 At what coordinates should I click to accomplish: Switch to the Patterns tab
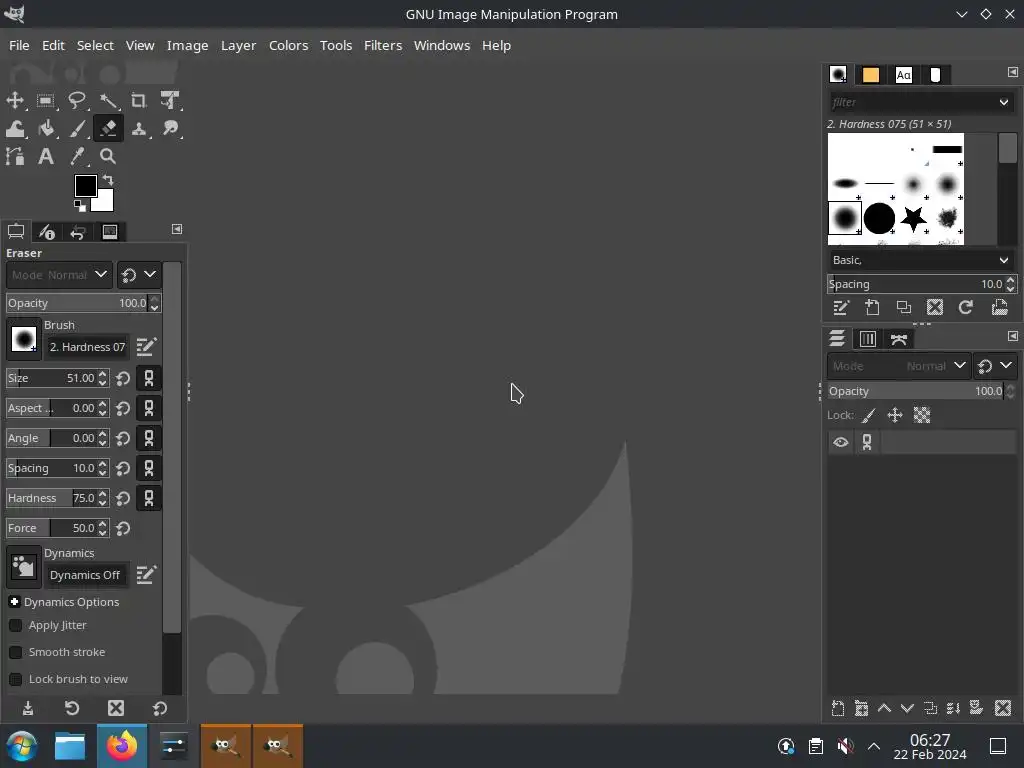pos(871,75)
